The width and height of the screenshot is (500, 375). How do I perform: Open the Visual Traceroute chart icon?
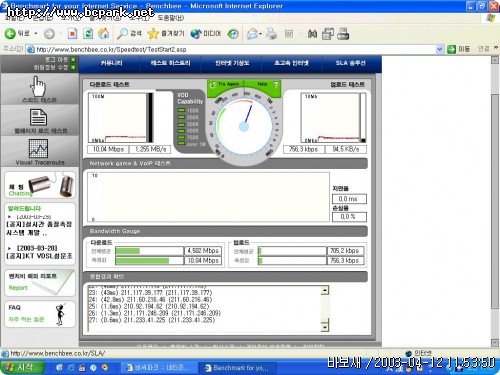[x=38, y=148]
